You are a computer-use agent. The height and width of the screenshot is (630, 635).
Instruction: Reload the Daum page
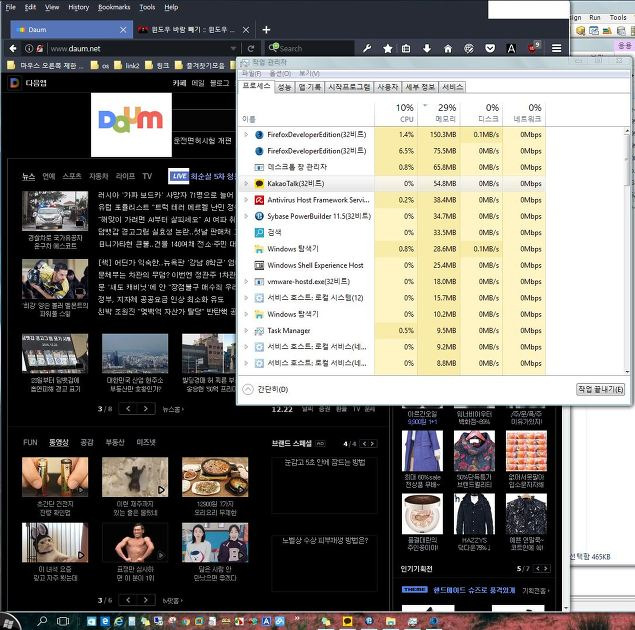(x=251, y=49)
